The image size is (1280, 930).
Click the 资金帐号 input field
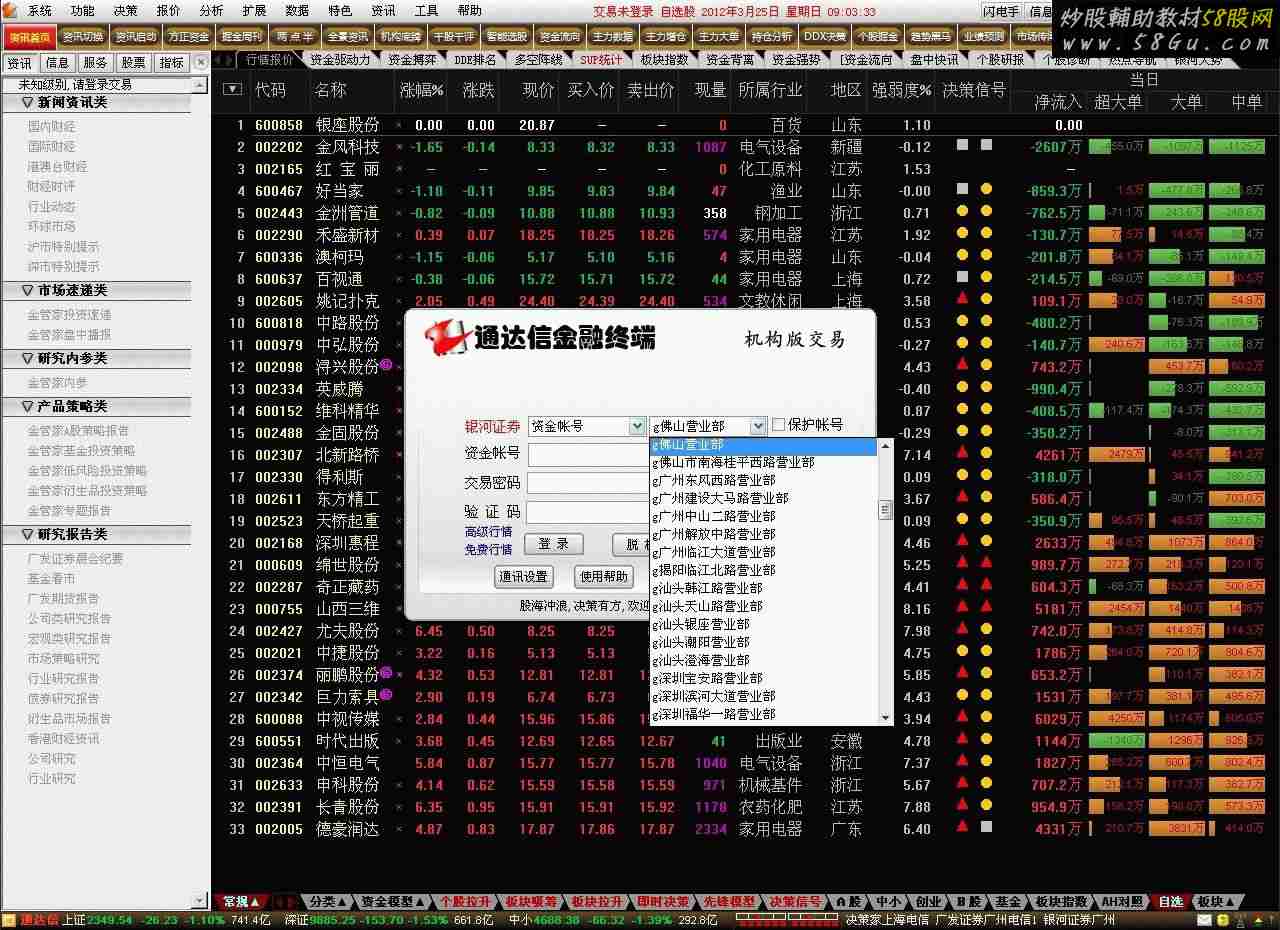coord(587,455)
